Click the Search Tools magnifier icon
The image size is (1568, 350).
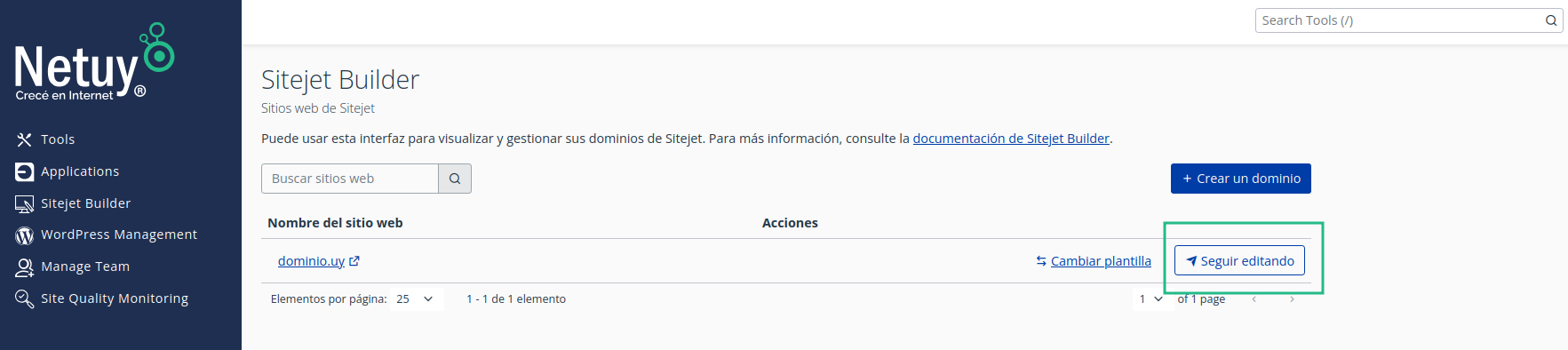pyautogui.click(x=1551, y=20)
